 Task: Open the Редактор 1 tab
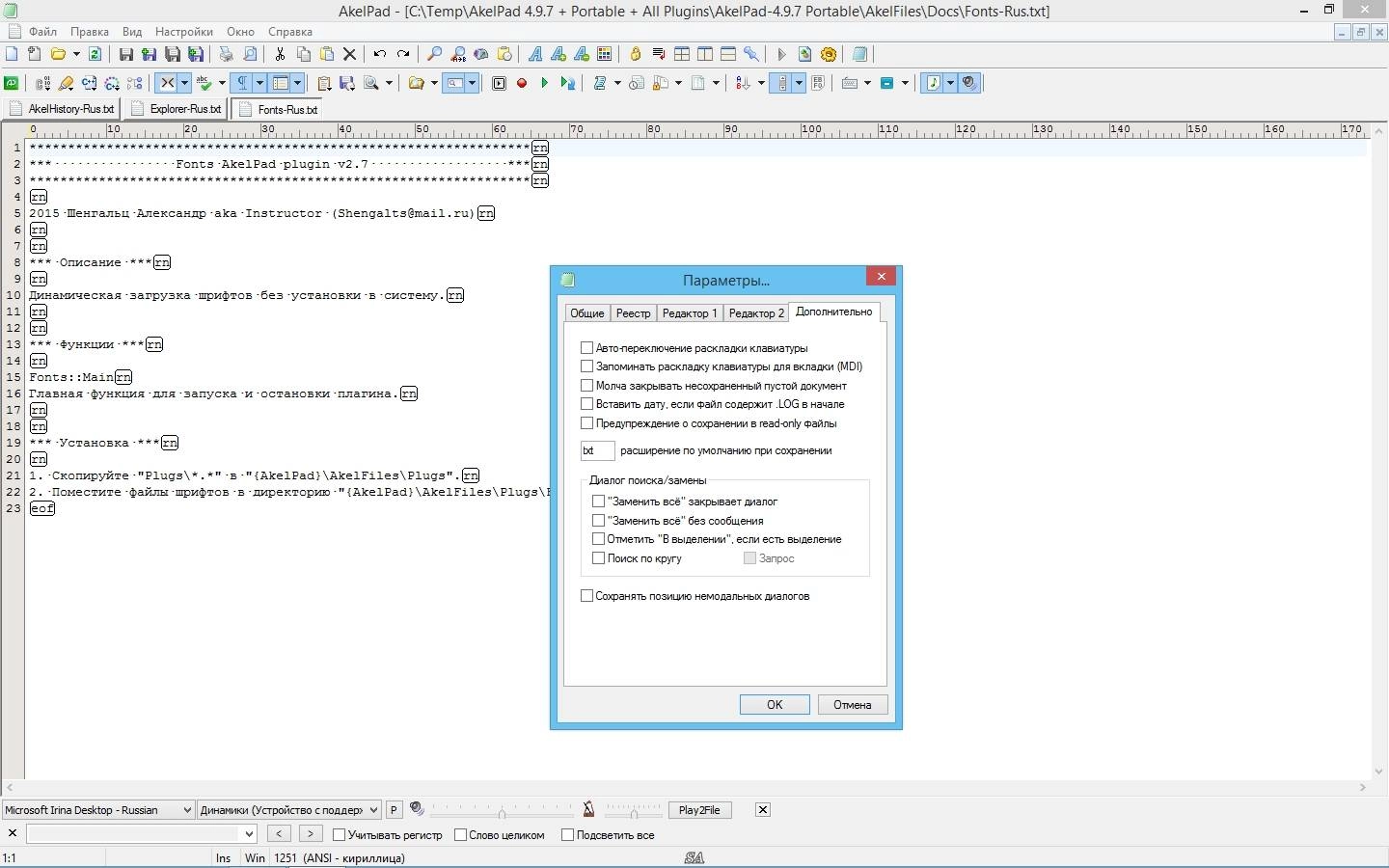coord(689,313)
